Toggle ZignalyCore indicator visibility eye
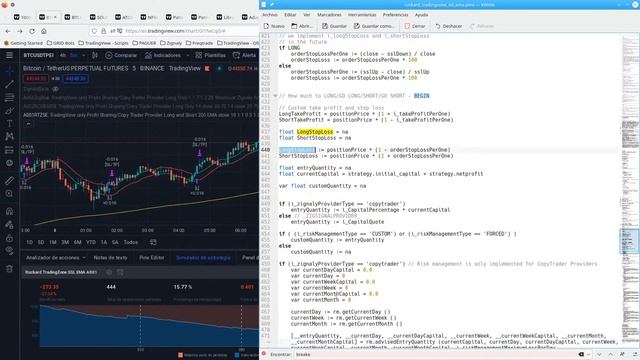Screen dimensions: 640x360 point(55,89)
